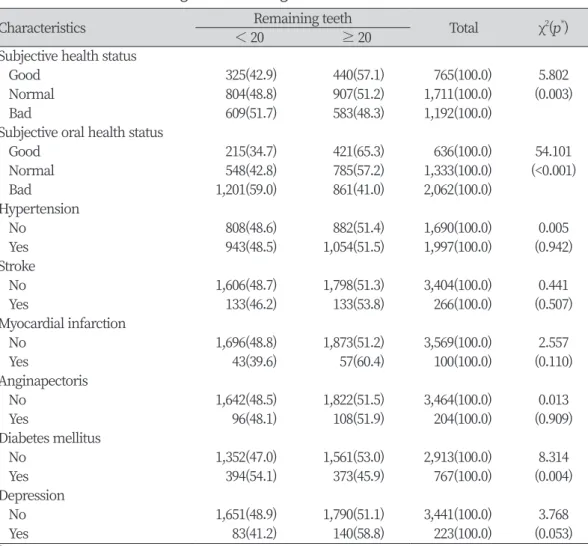This screenshot has width=588, height=546.
Task: Click cell 215(34.7)
Action: tap(251, 152)
